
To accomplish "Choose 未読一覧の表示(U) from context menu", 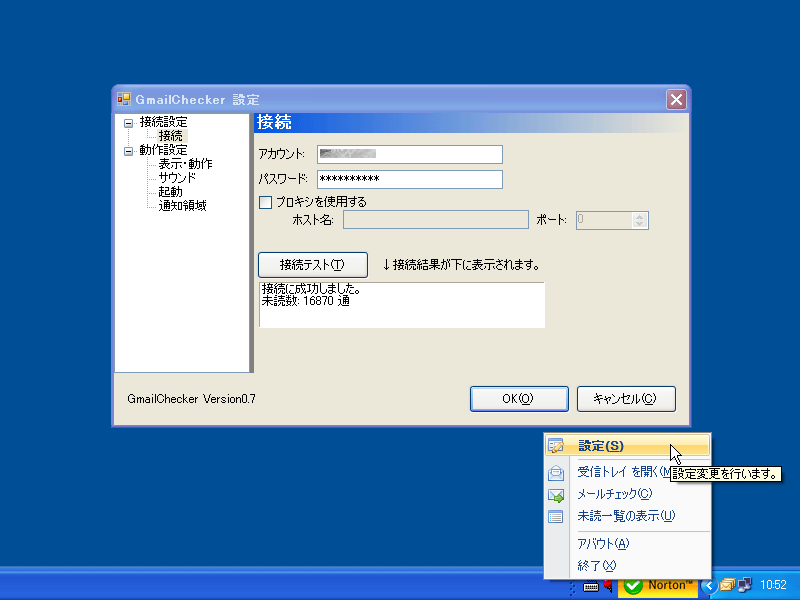I will pyautogui.click(x=628, y=516).
